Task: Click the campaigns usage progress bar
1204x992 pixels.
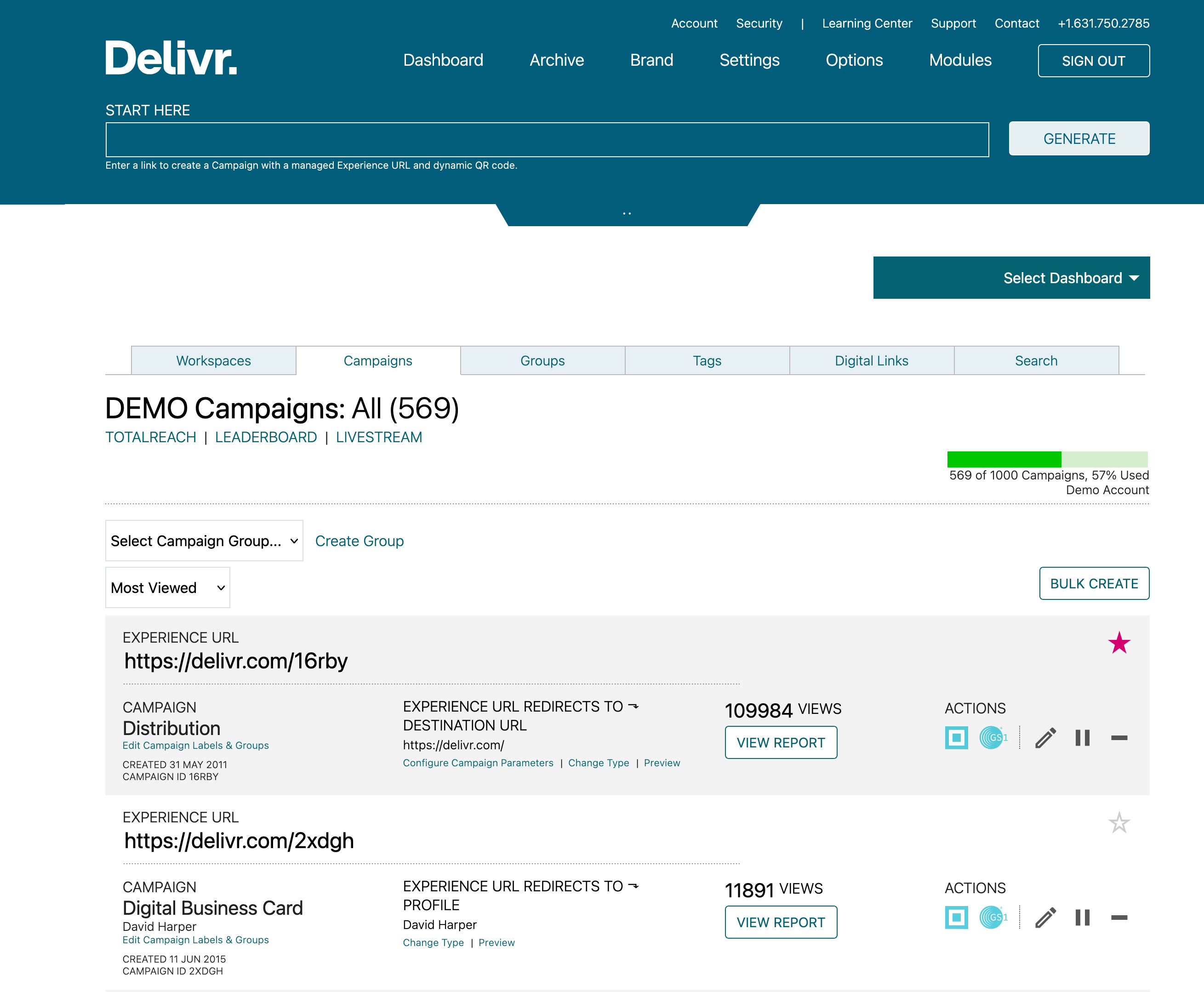Action: coord(1047,459)
